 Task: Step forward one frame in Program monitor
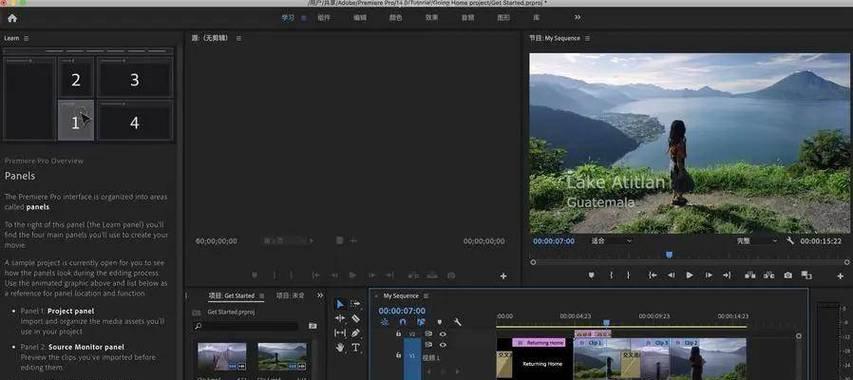708,276
